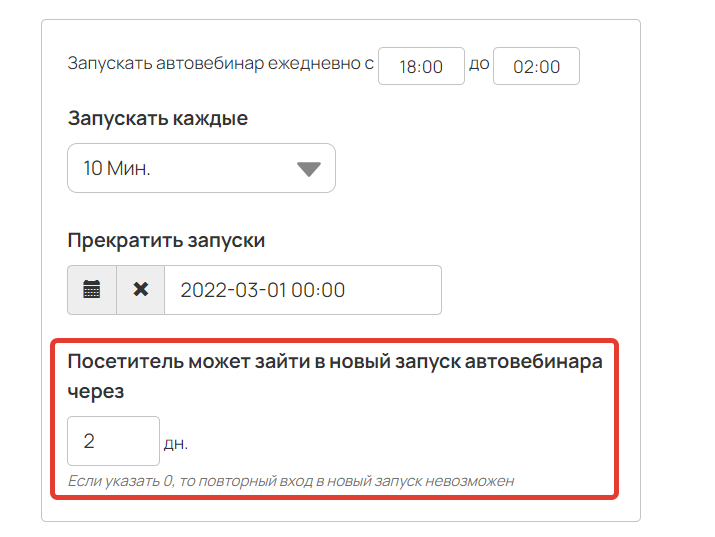Click the hint text 'Если указать 0...'
715x537 pixels.
pos(291,481)
